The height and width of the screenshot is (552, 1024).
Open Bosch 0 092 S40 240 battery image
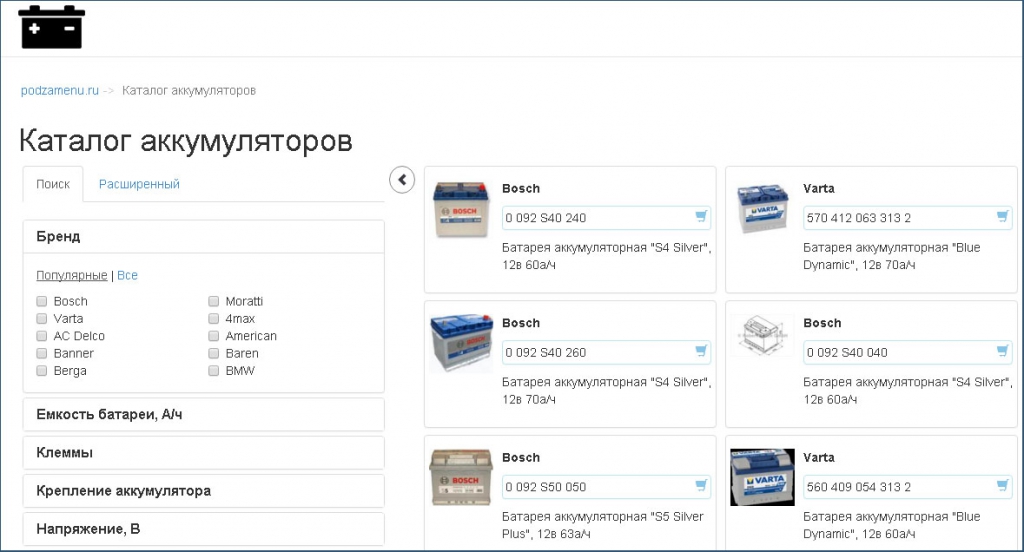[x=462, y=210]
